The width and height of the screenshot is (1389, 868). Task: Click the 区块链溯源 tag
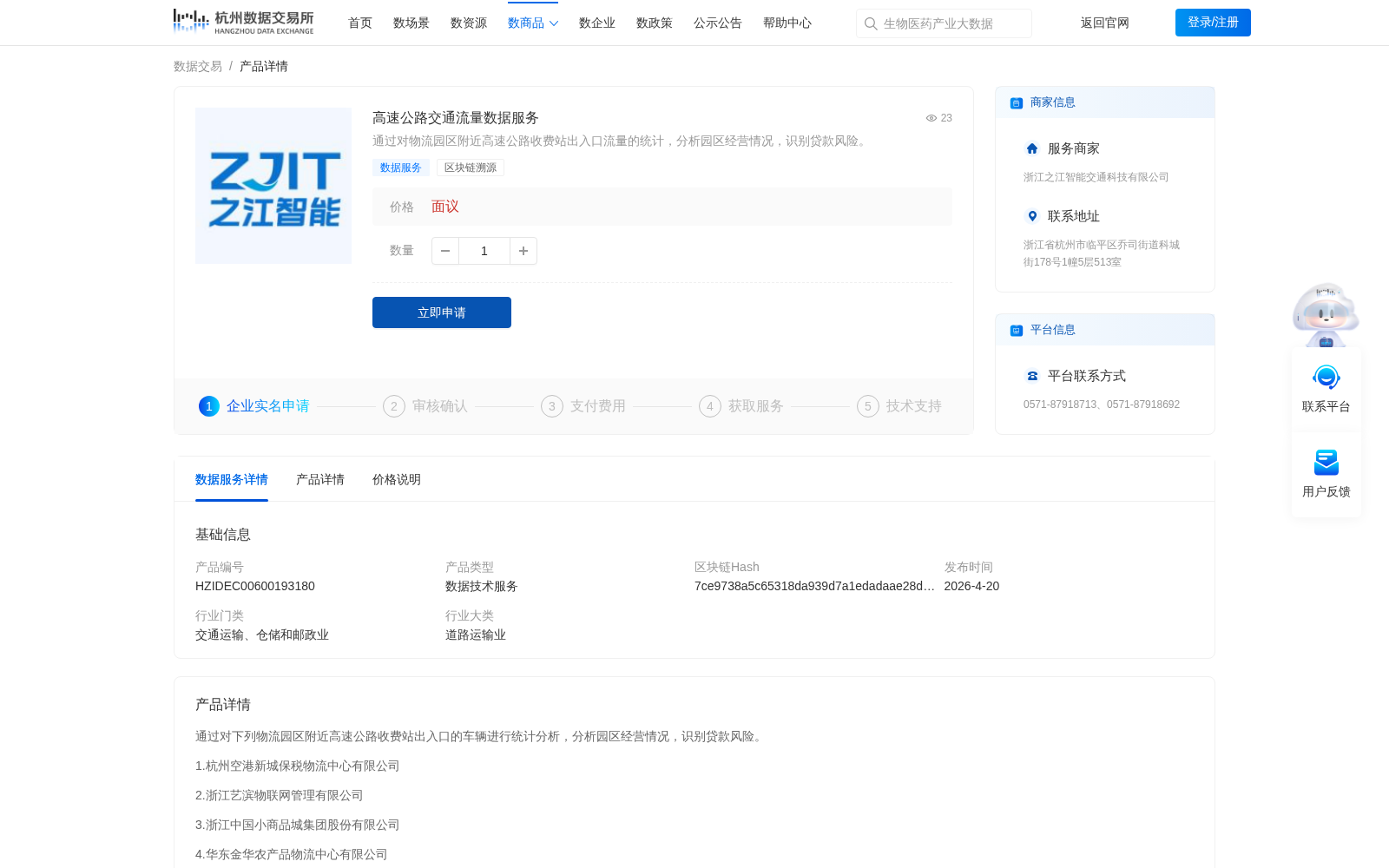click(471, 168)
